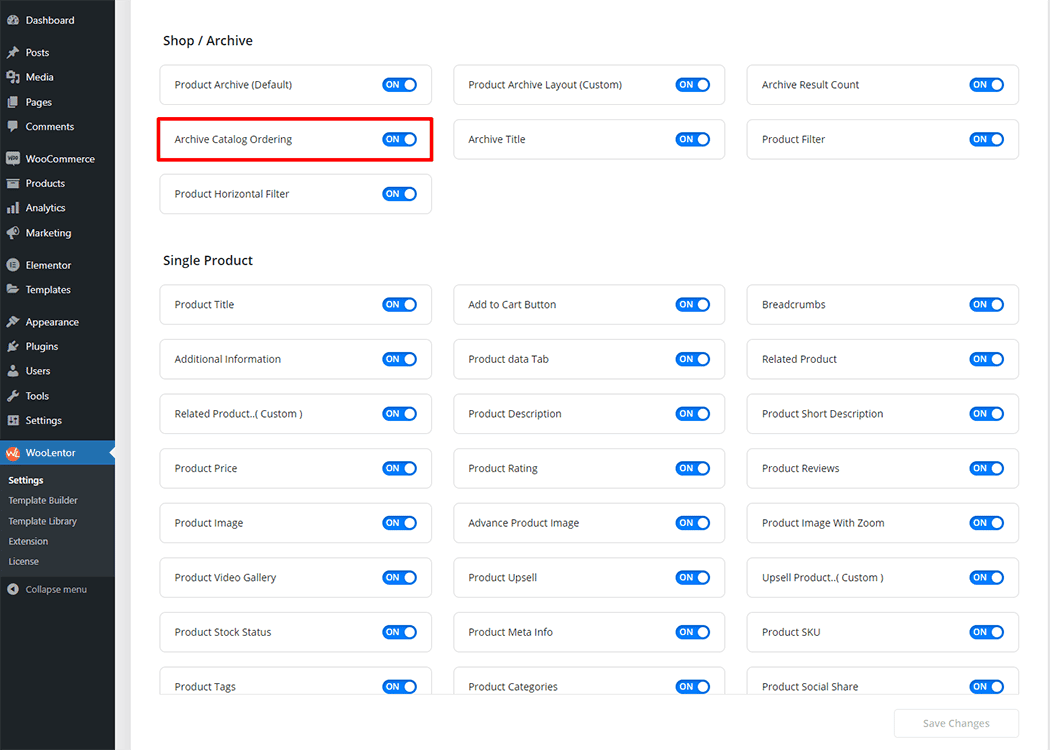Open the License link in sidebar
Viewport: 1050px width, 750px height.
click(x=24, y=562)
